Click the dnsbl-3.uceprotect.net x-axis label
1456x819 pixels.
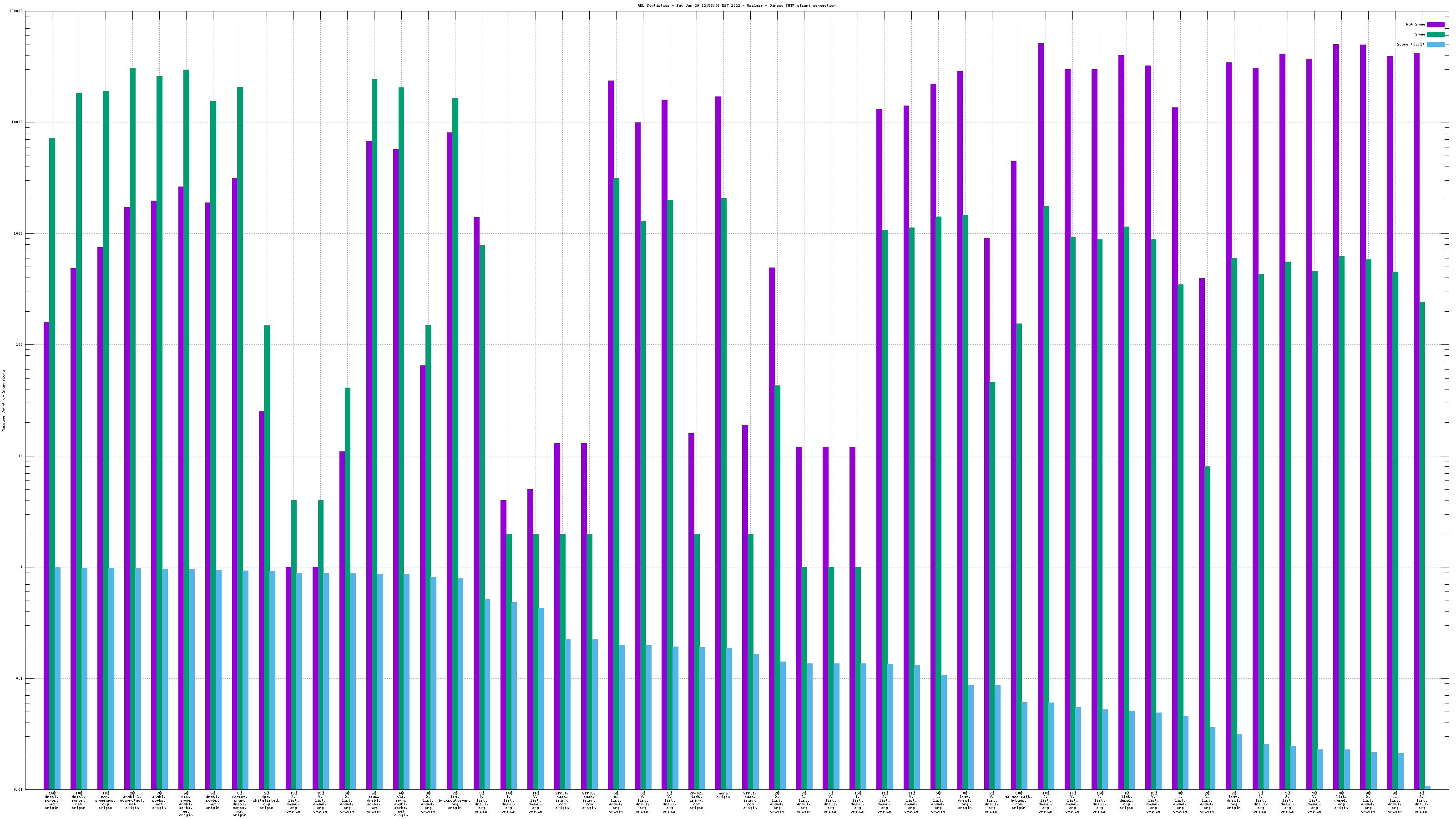click(x=132, y=800)
